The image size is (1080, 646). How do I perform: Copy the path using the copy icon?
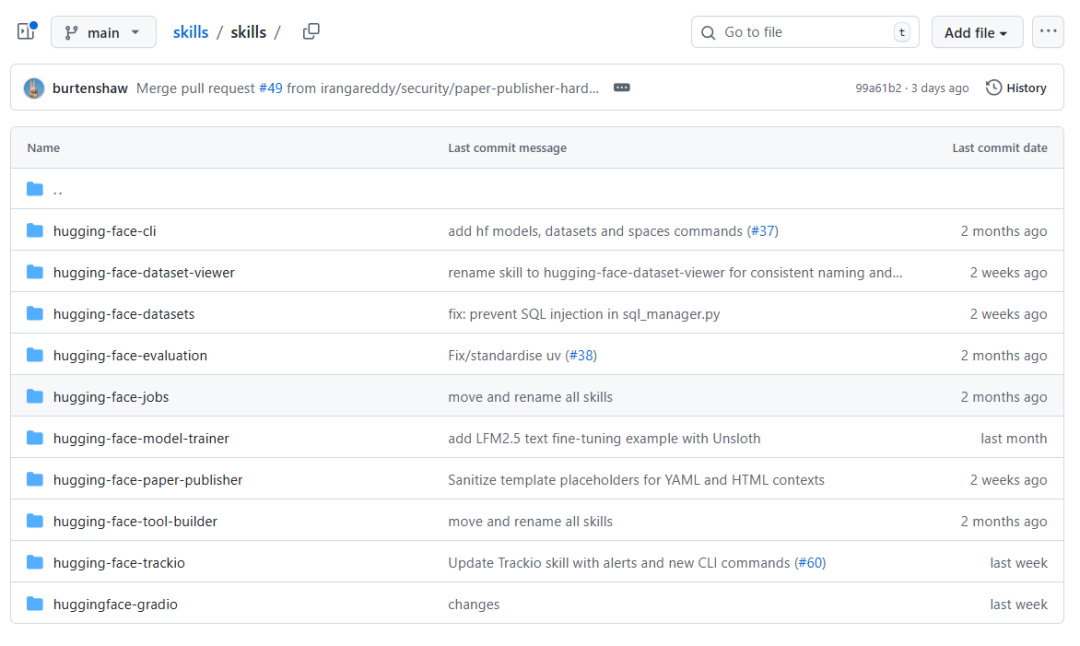tap(311, 32)
